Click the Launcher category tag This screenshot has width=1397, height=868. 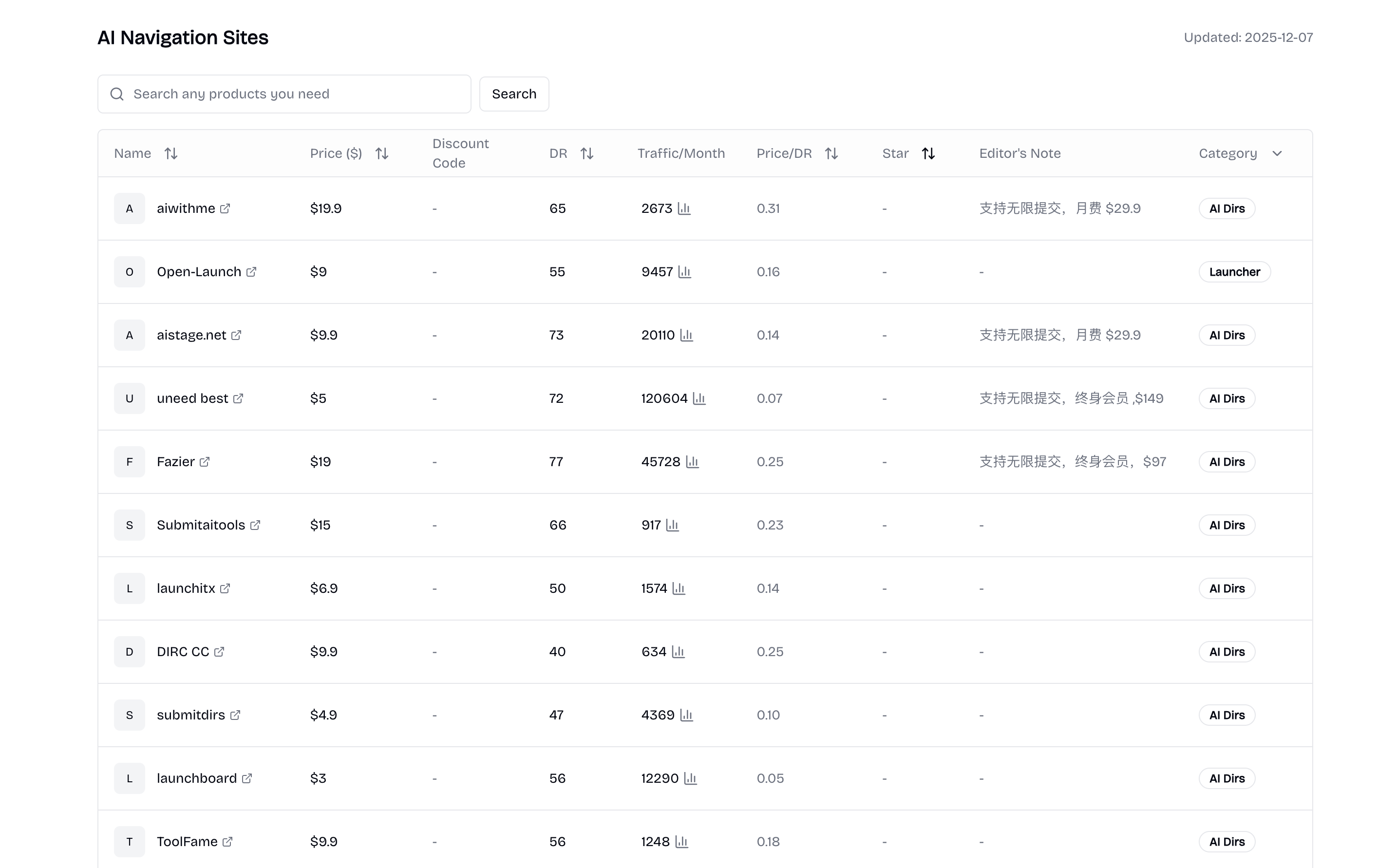[1234, 271]
